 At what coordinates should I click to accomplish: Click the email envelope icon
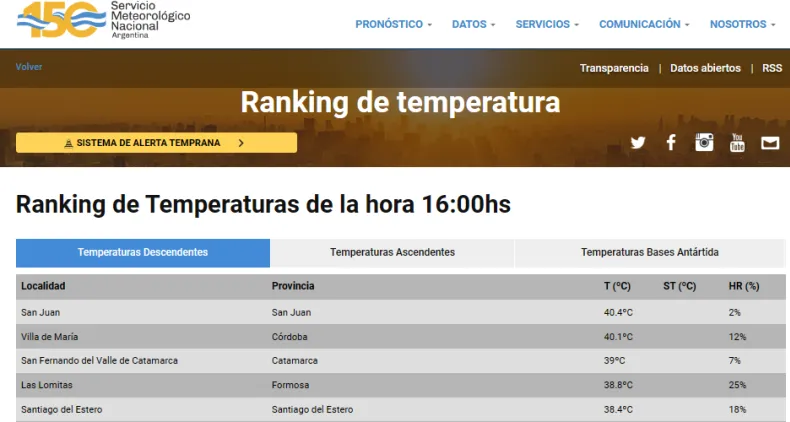pos(770,143)
